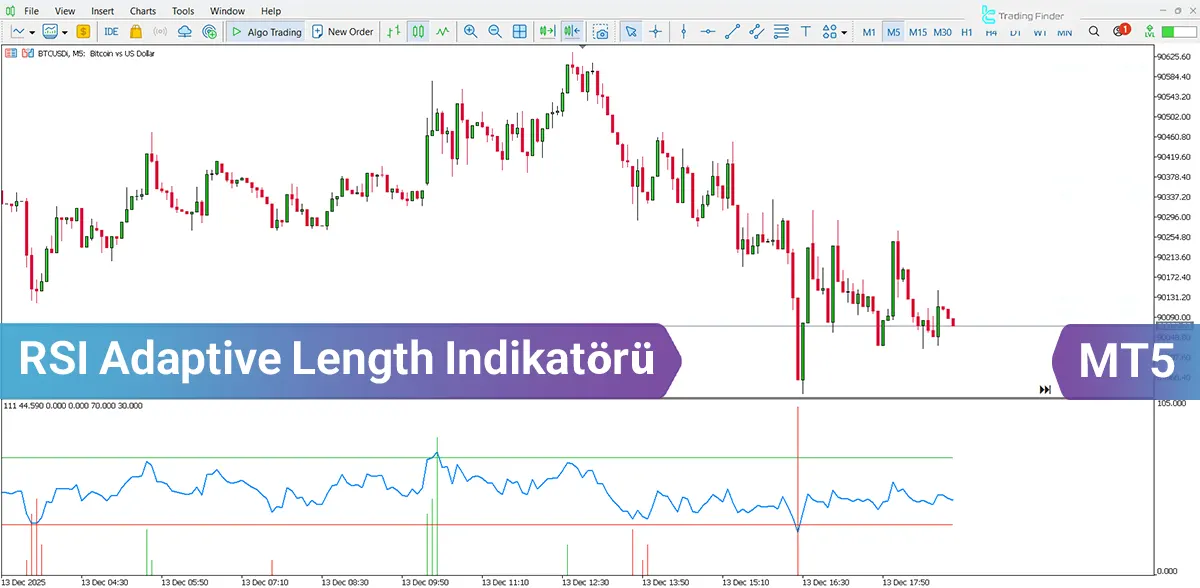This screenshot has width=1200, height=588.
Task: Switch timeframe to M15
Action: pyautogui.click(x=917, y=31)
